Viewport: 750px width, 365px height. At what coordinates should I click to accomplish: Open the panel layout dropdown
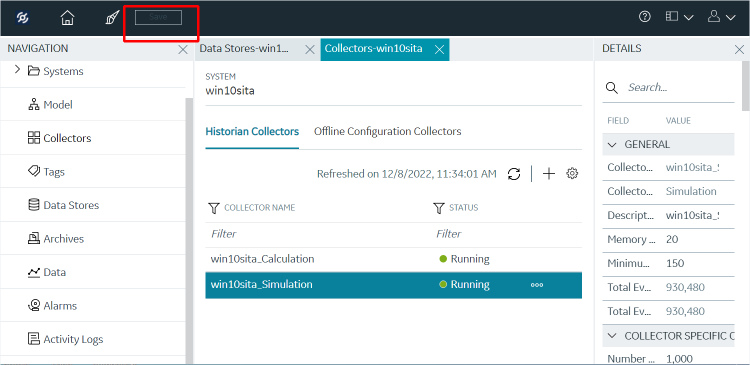point(679,17)
